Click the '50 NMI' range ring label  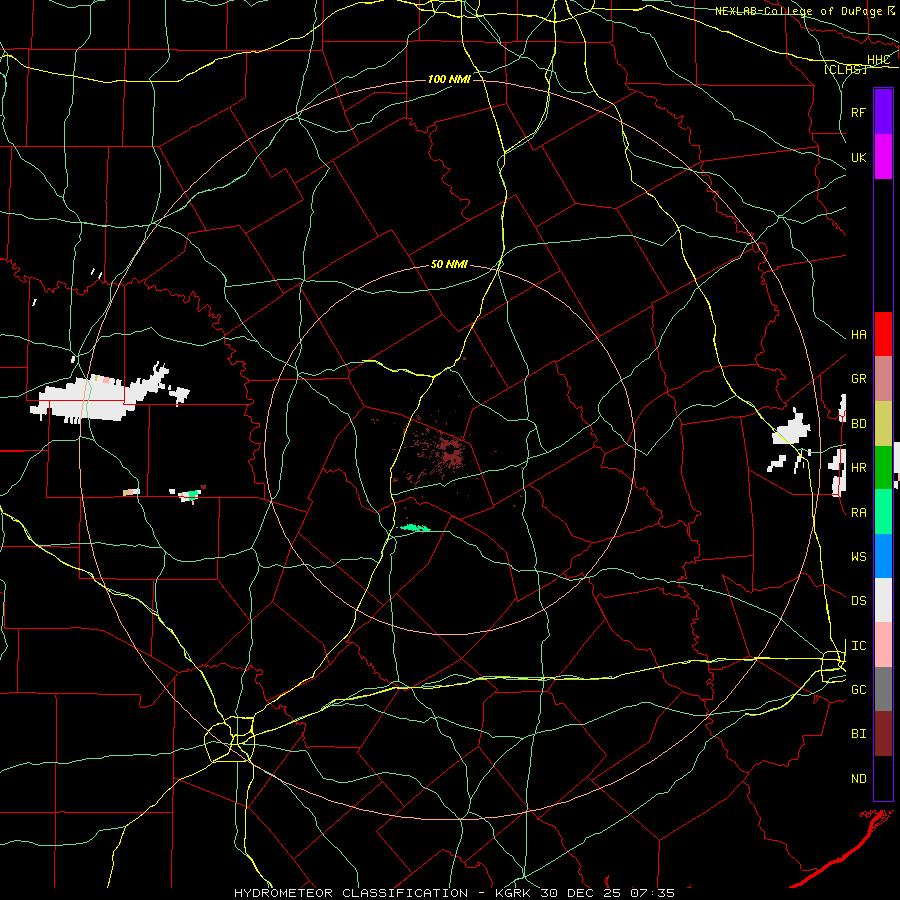point(449,264)
